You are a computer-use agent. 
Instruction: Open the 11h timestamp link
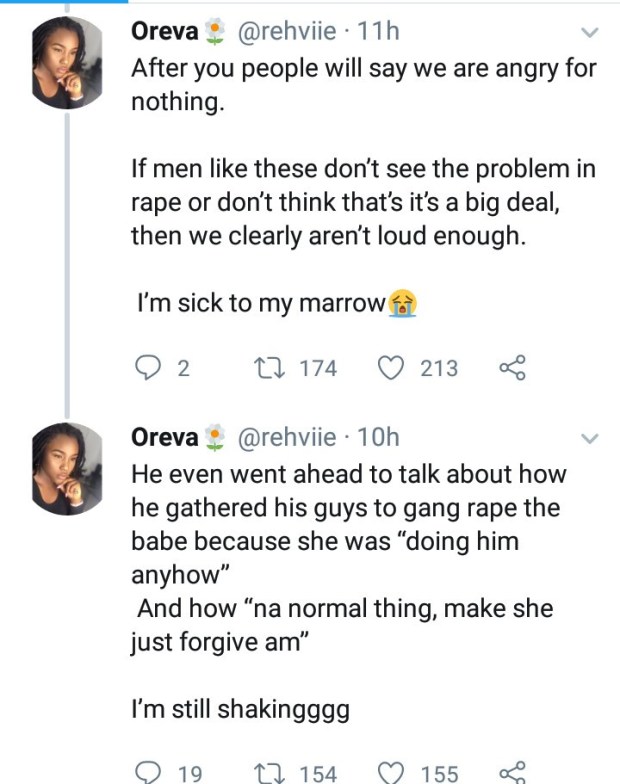click(378, 32)
